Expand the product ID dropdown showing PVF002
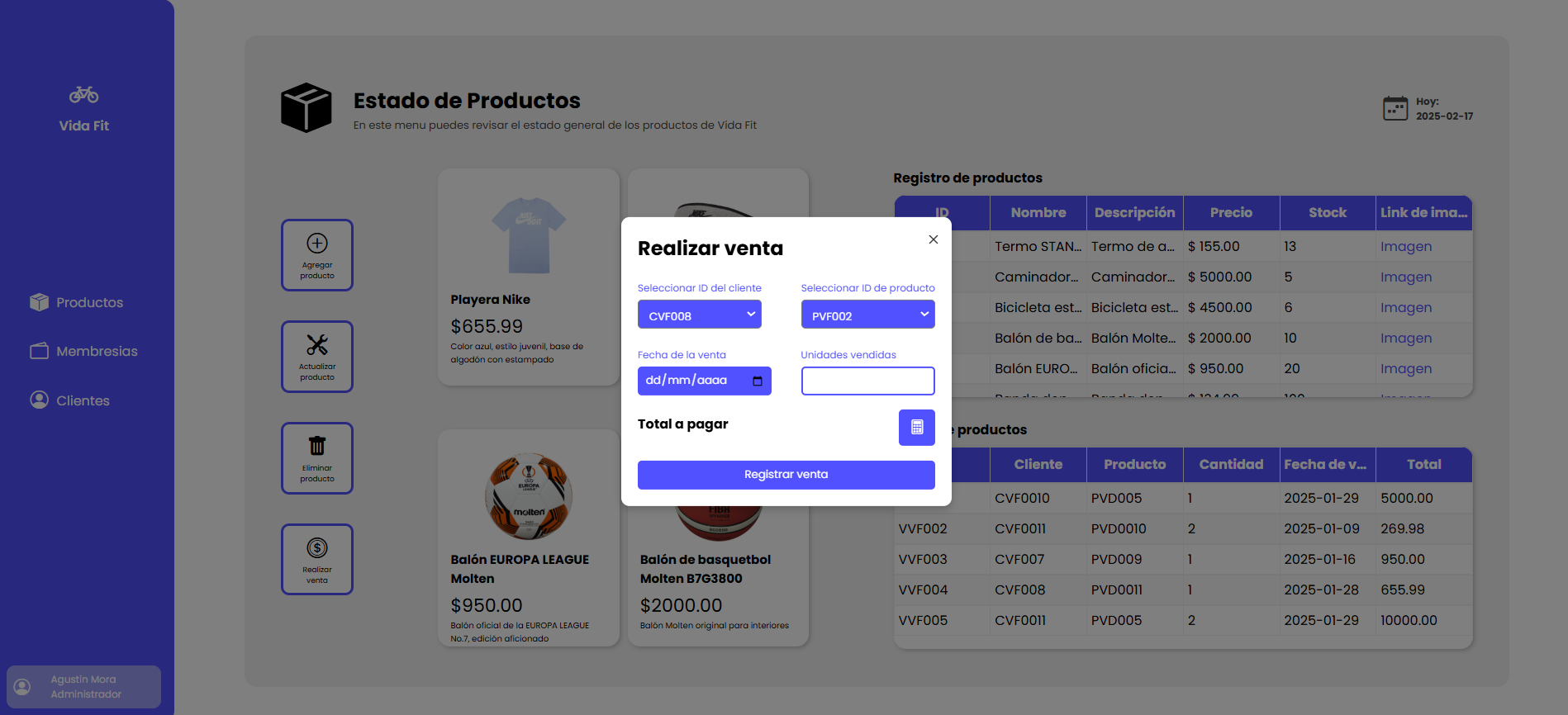 coord(868,315)
